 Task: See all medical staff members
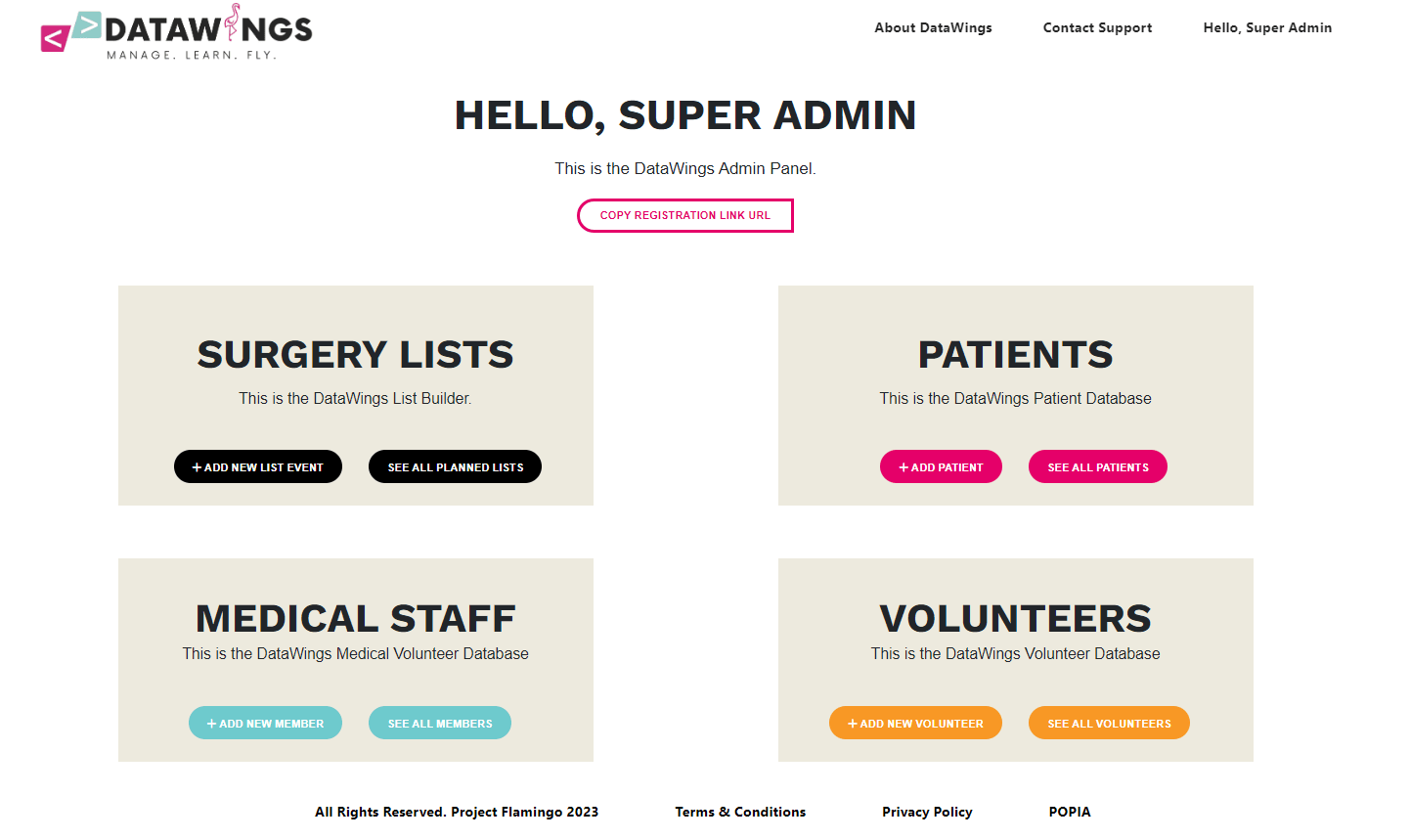click(439, 723)
